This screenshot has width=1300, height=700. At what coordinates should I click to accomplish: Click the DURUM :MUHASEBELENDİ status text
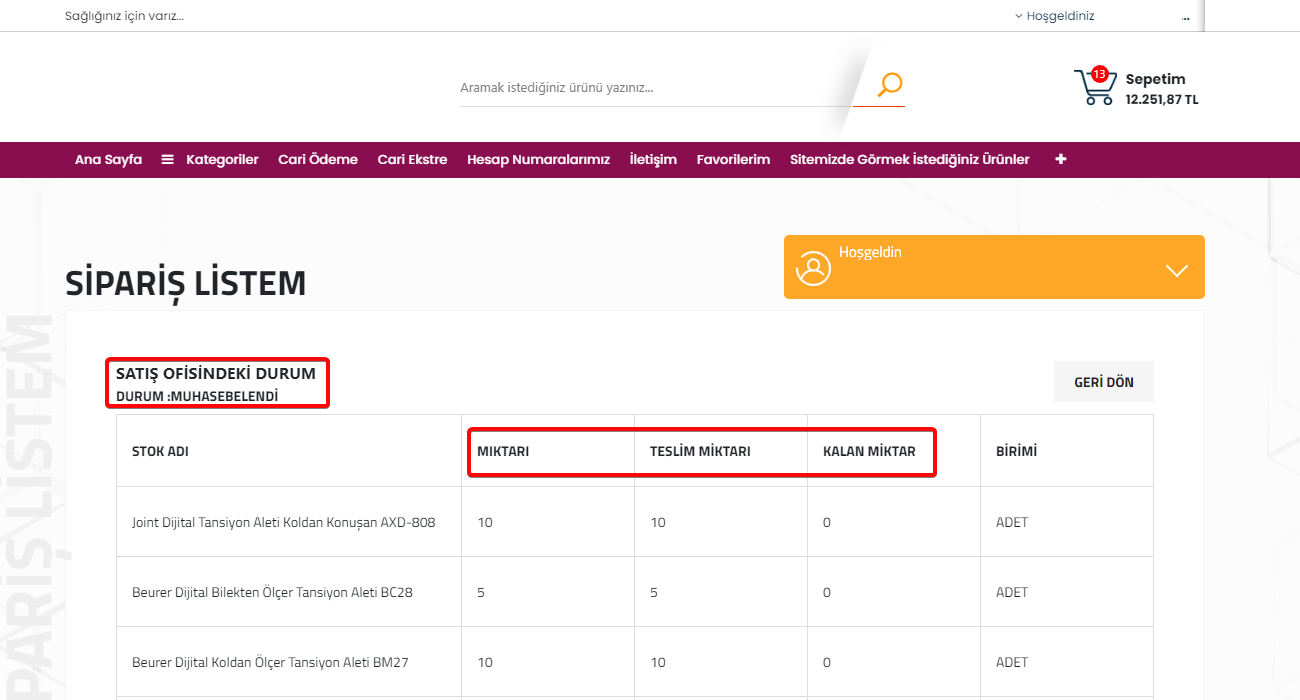[197, 396]
